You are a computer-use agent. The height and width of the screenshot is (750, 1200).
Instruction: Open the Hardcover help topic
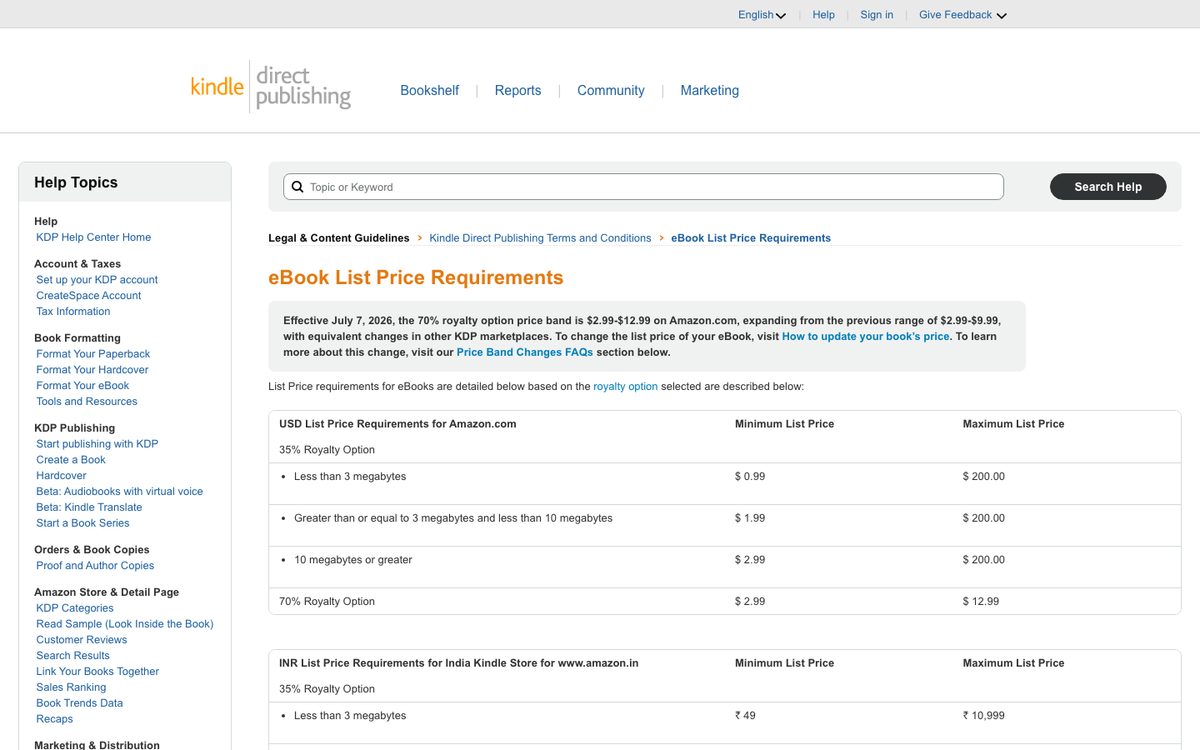(x=61, y=476)
